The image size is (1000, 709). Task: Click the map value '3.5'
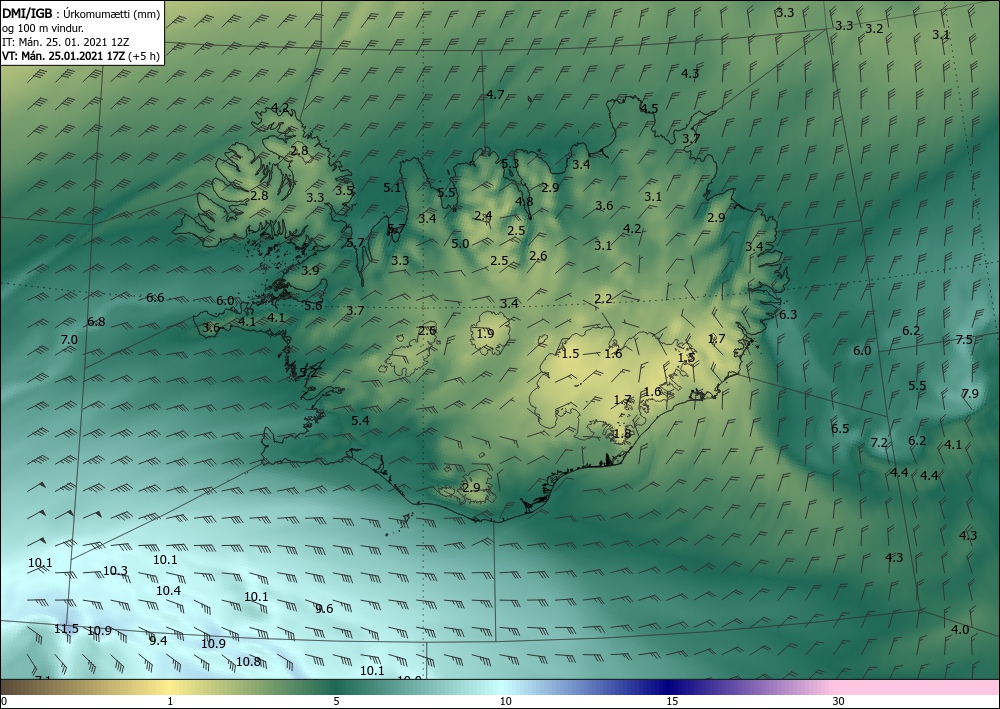point(344,190)
